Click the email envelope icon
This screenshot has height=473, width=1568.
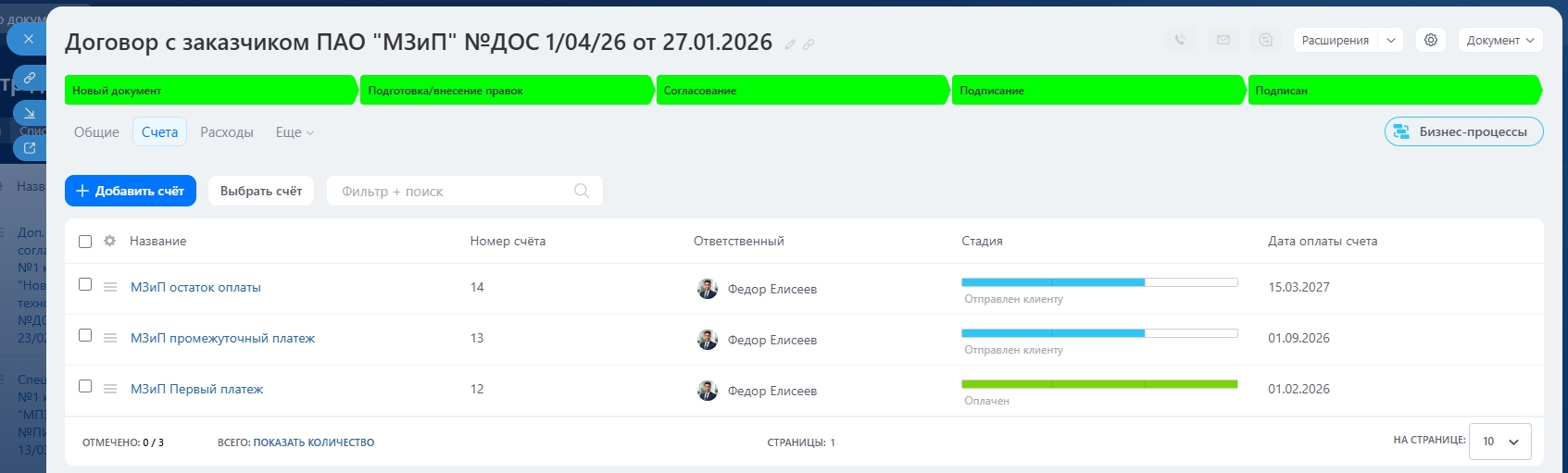coord(1223,40)
